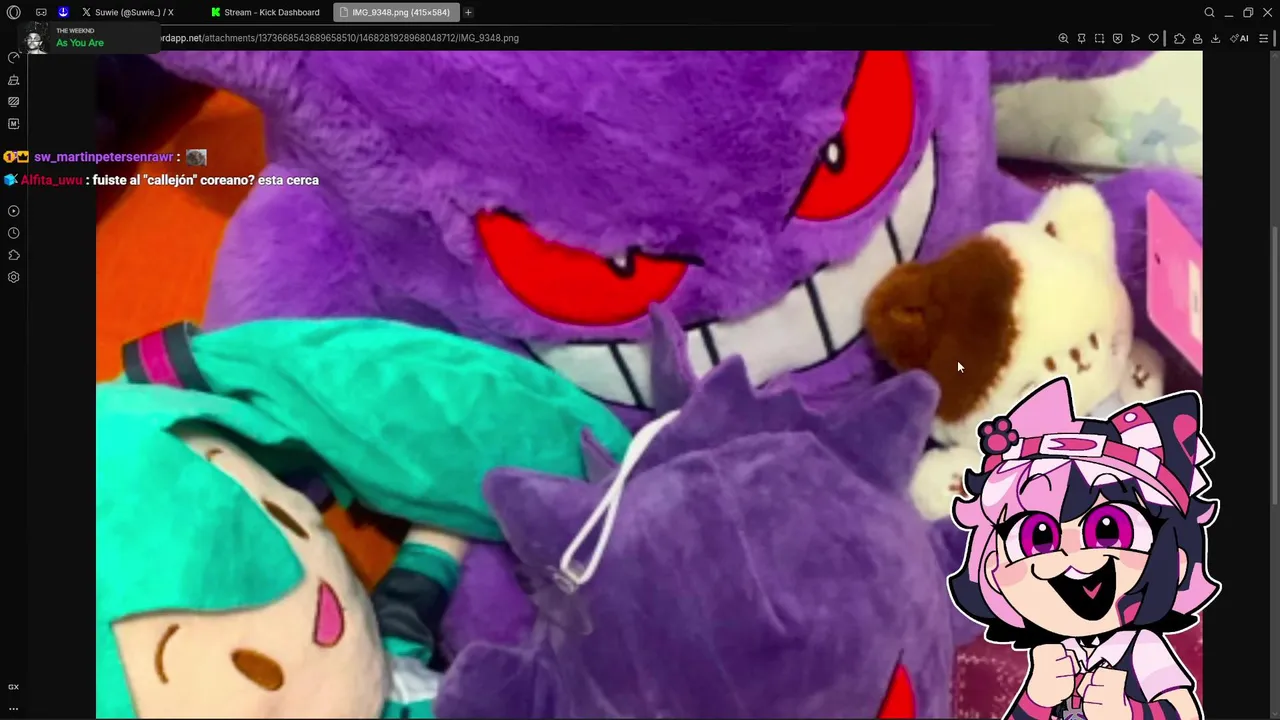This screenshot has height=720, width=1280.
Task: Click the address bar URL
Action: pos(340,38)
